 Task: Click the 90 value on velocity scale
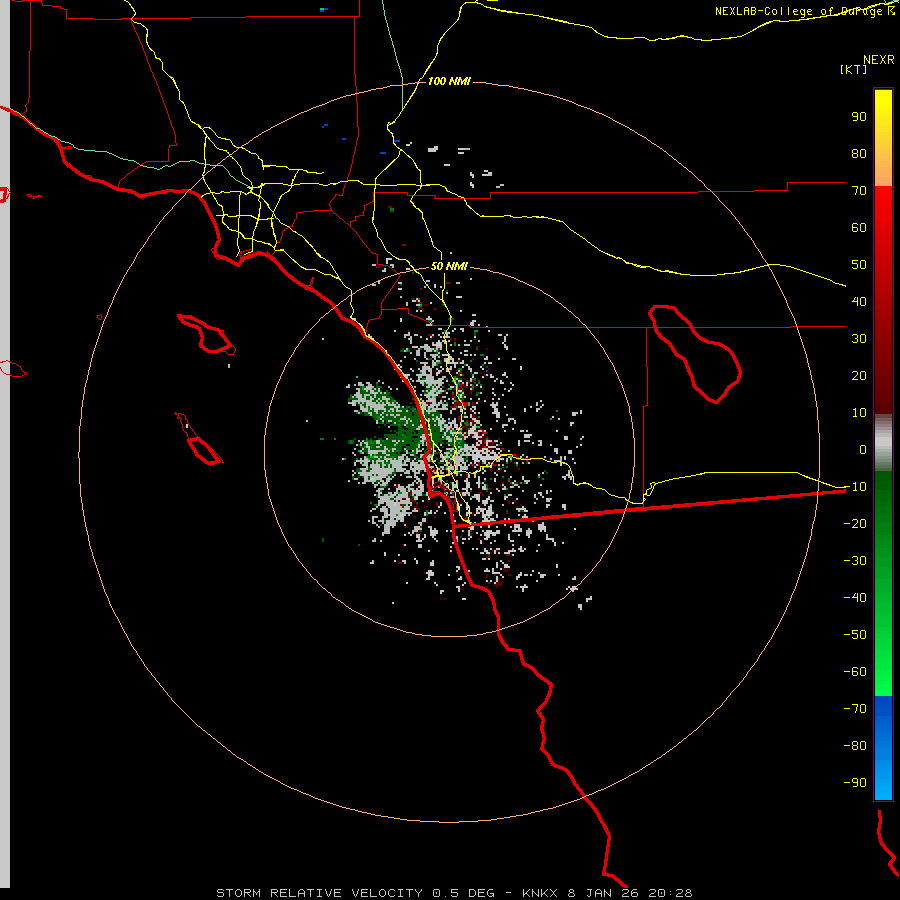[x=859, y=117]
